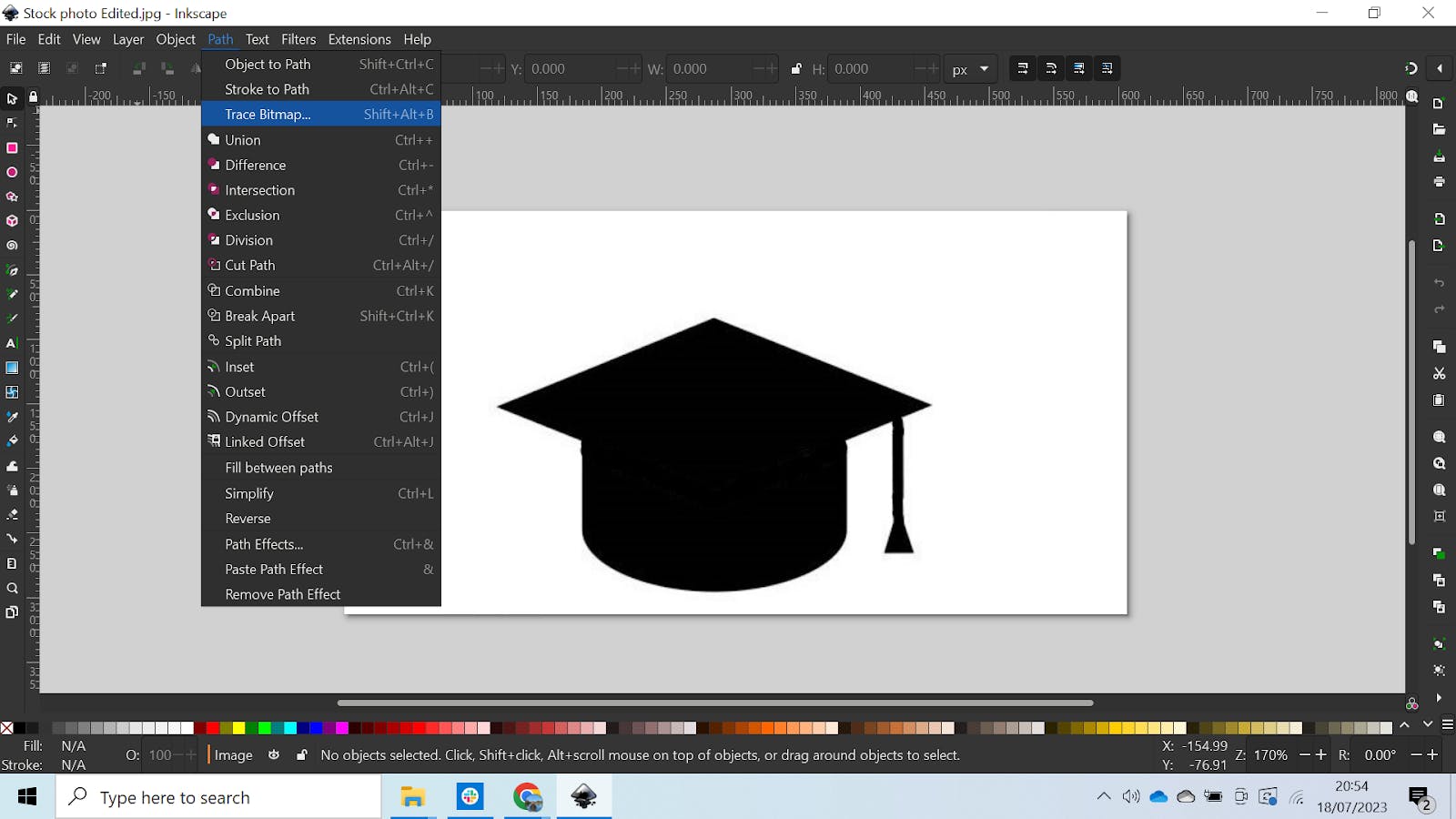Select the 3D Box tool
The width and height of the screenshot is (1456, 819).
point(12,221)
